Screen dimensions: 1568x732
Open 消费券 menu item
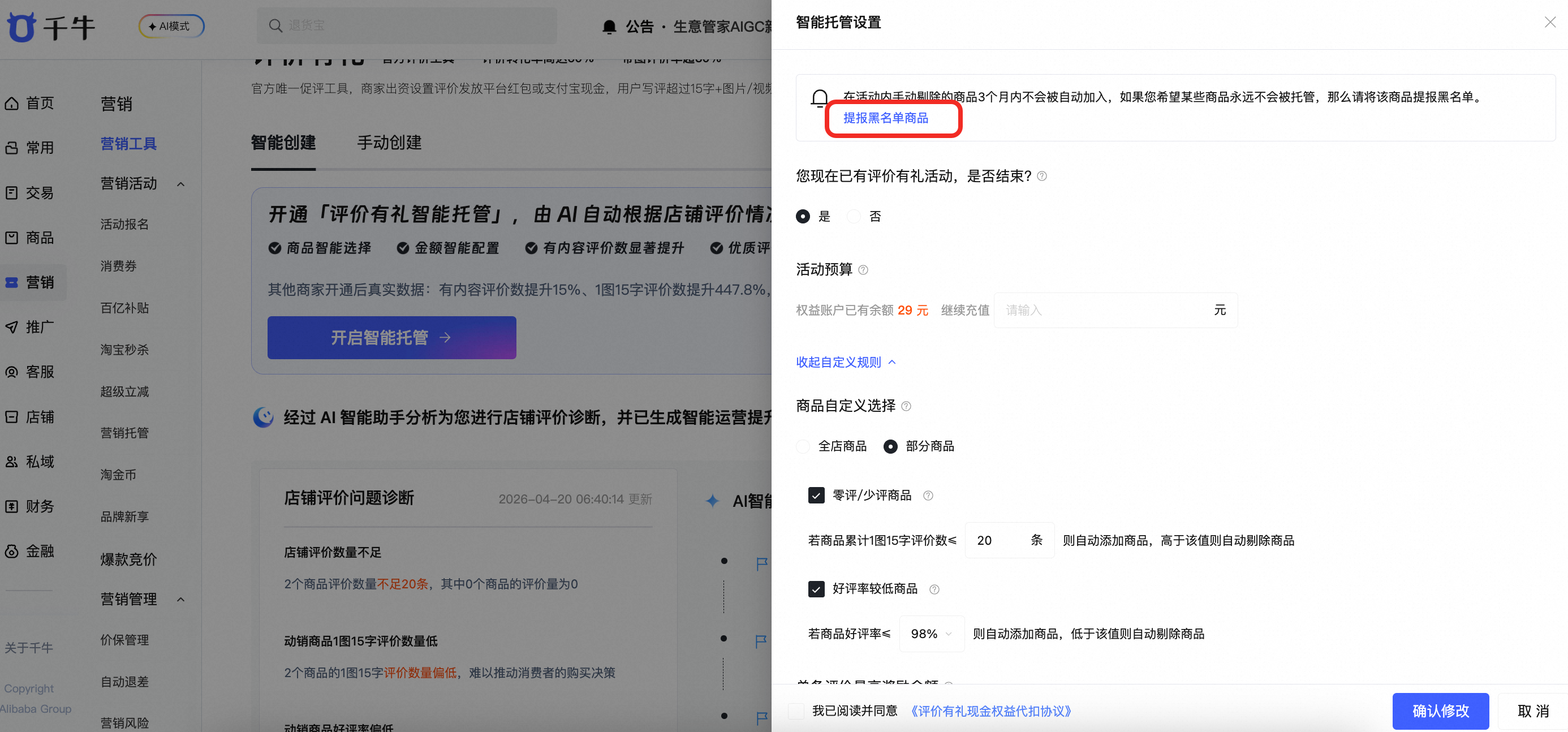click(119, 266)
